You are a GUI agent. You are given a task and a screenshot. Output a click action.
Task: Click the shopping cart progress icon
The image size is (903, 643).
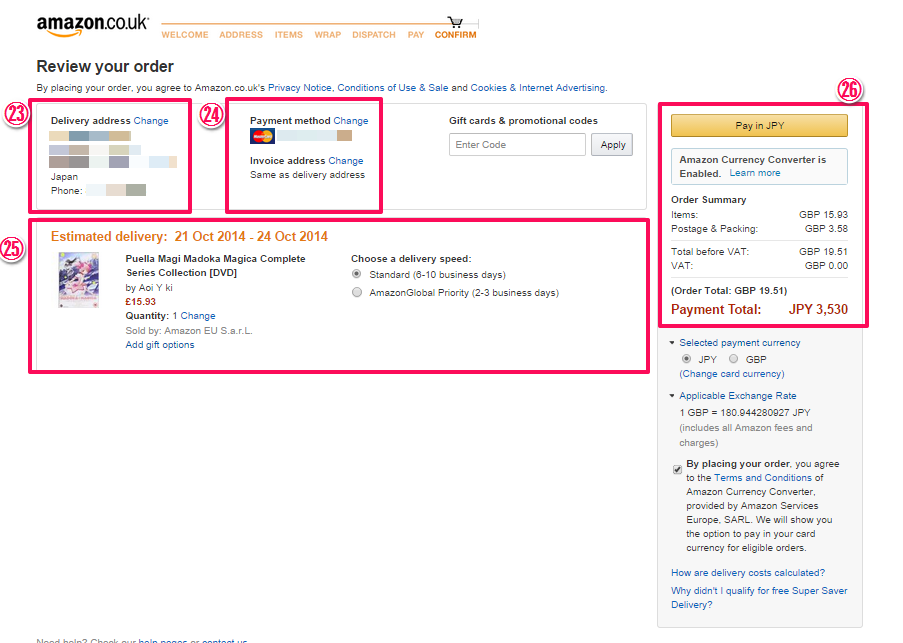[x=456, y=22]
